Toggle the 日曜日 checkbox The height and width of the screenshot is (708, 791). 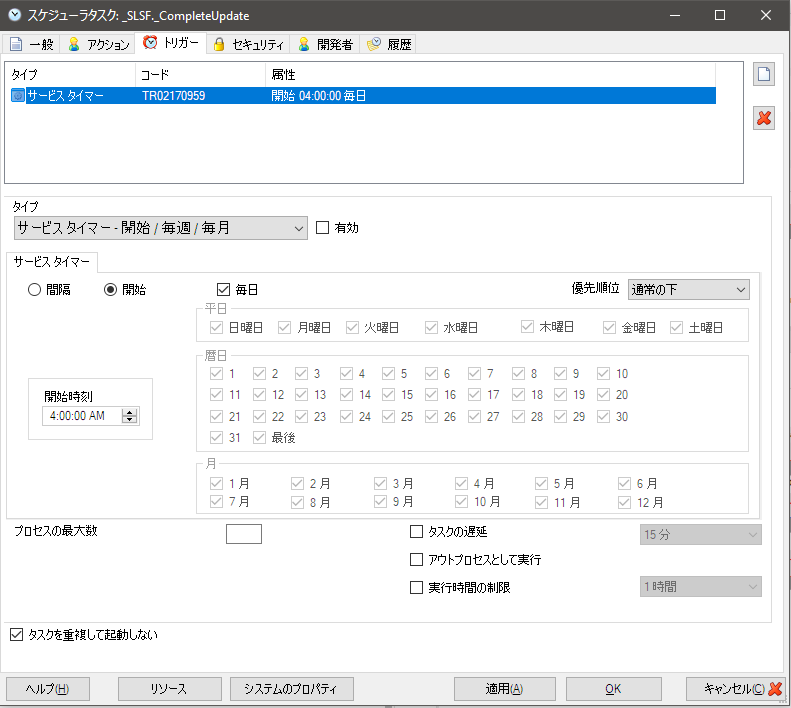tap(216, 328)
